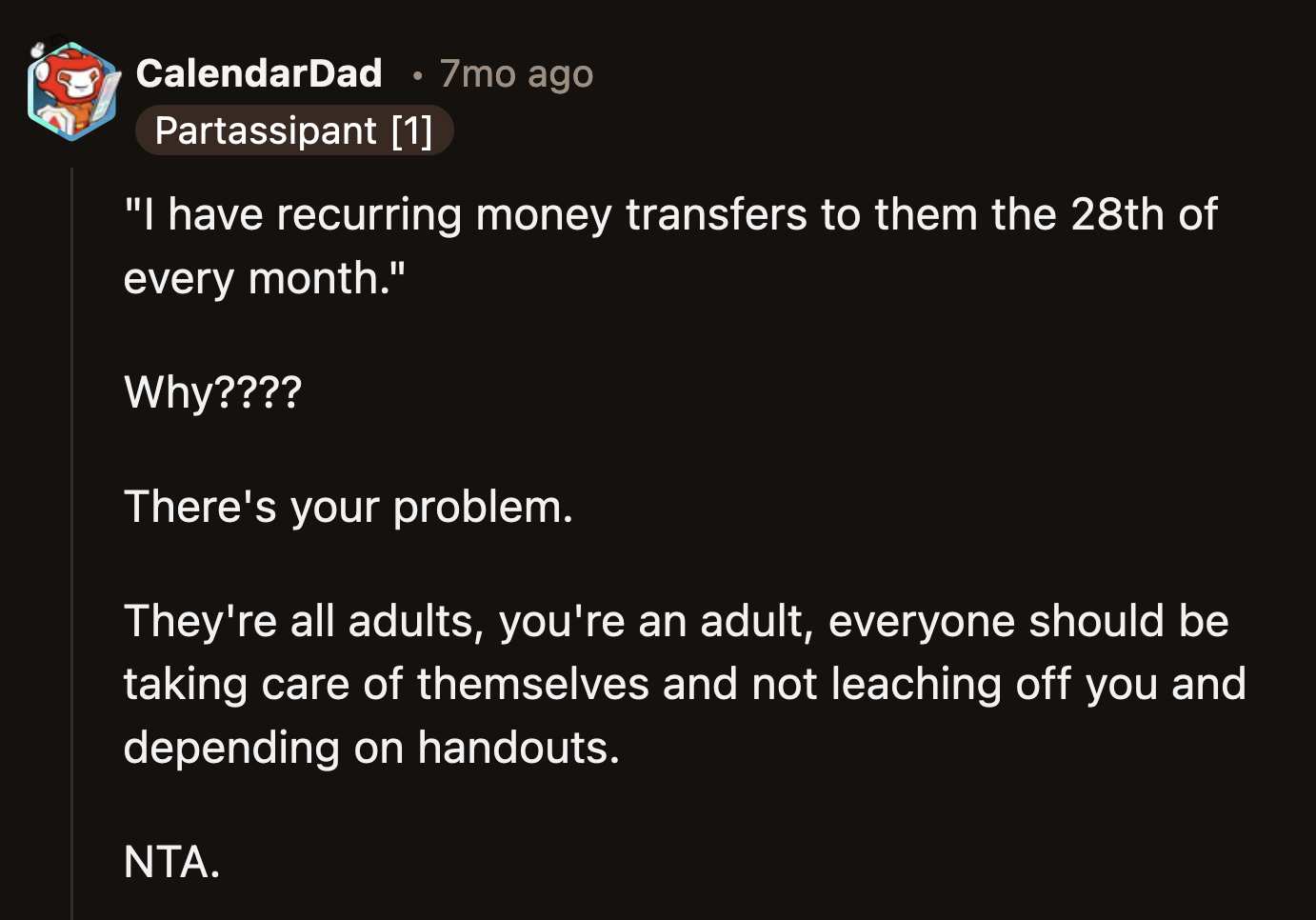Click the 'There's your problem.' line
Image resolution: width=1316 pixels, height=920 pixels.
349,506
